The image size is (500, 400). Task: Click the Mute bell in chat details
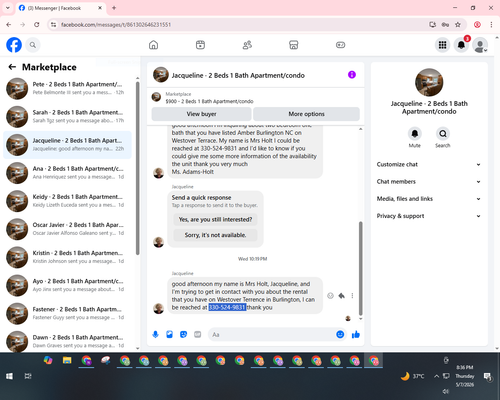414,134
